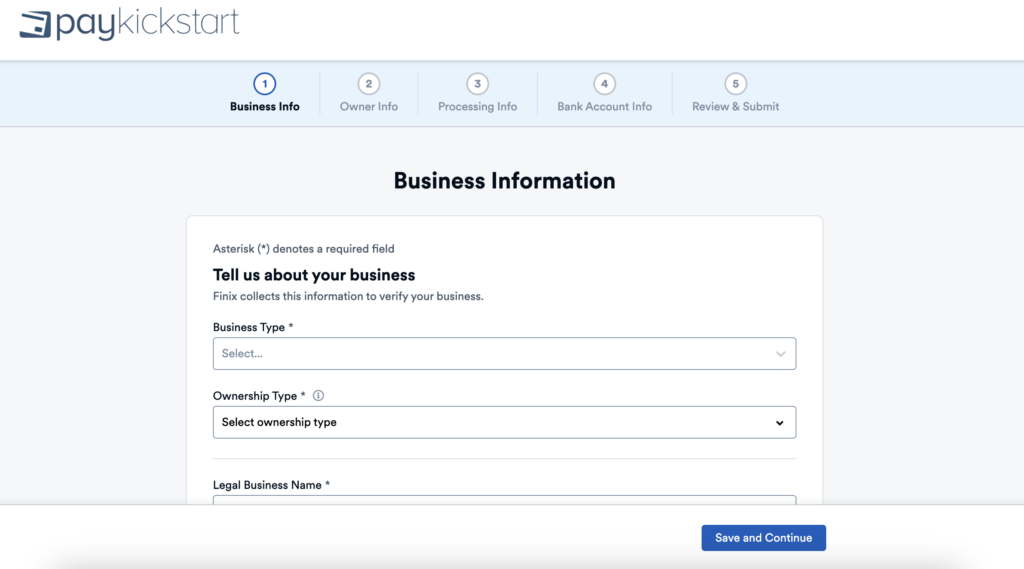Screen dimensions: 1024x569
Task: Focus the Legal Business Name input field
Action: coord(504,500)
